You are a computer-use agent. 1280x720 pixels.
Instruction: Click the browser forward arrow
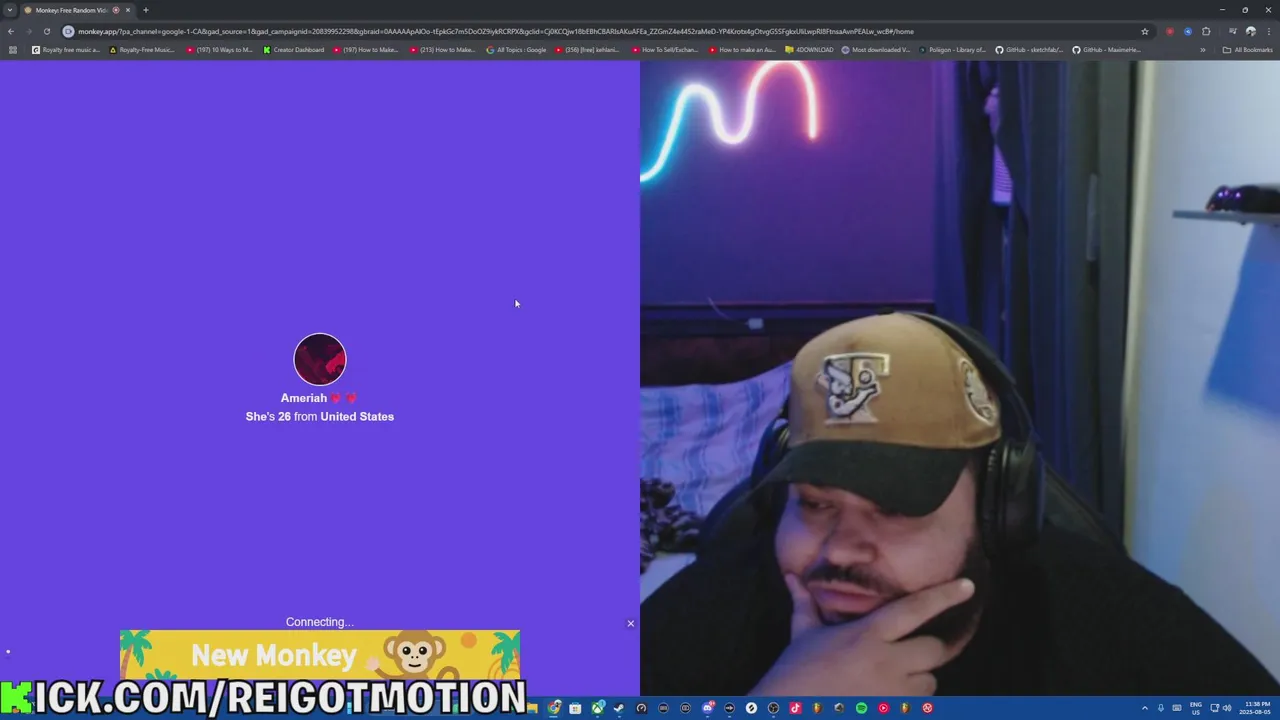28,31
